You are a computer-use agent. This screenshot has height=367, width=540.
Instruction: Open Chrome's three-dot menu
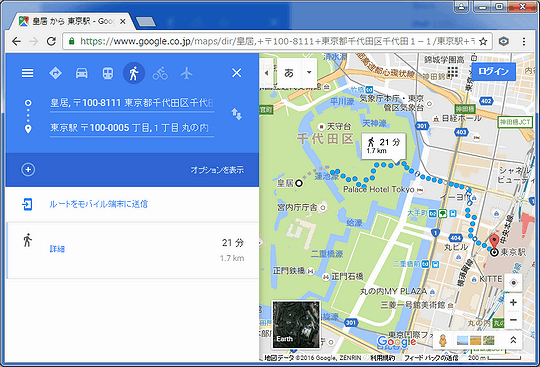(524, 42)
